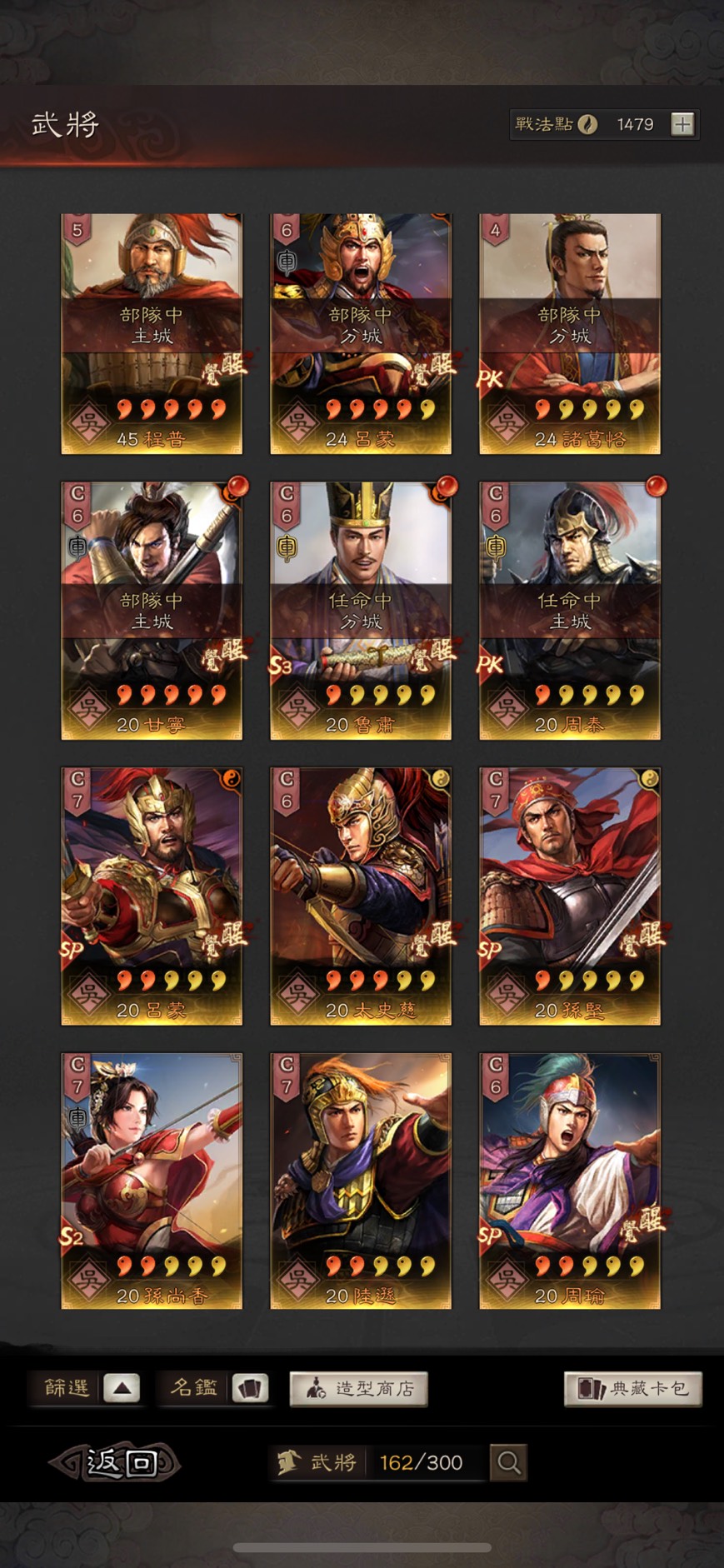
Task: Tap the red notification orb on 甘寧 card
Action: tap(237, 487)
